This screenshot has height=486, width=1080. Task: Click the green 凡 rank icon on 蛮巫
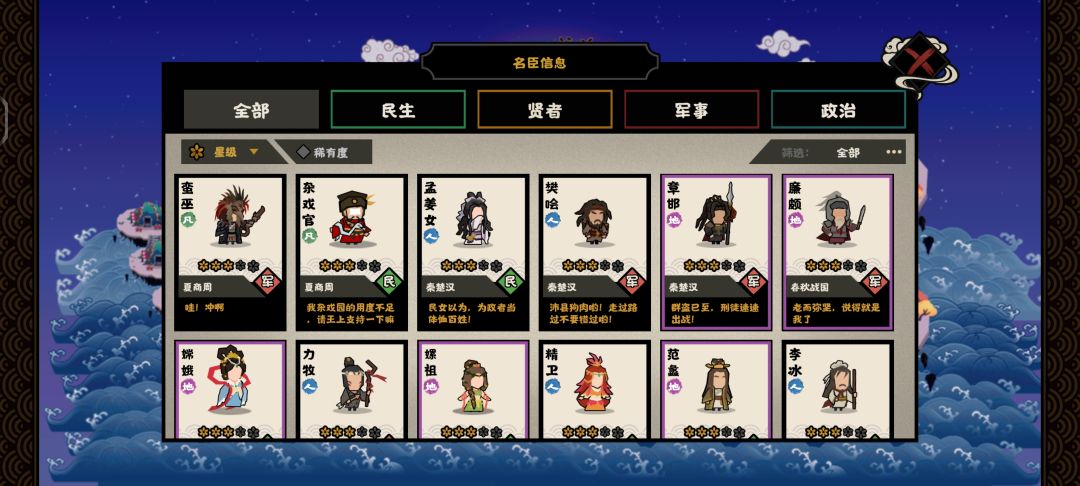click(188, 220)
